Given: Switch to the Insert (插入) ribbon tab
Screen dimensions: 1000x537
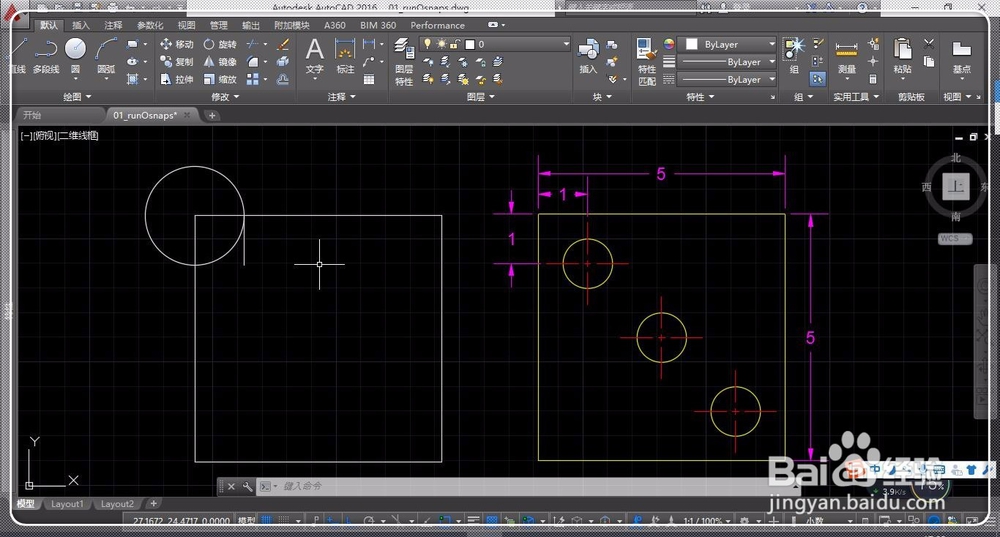Looking at the screenshot, I should 81,25.
